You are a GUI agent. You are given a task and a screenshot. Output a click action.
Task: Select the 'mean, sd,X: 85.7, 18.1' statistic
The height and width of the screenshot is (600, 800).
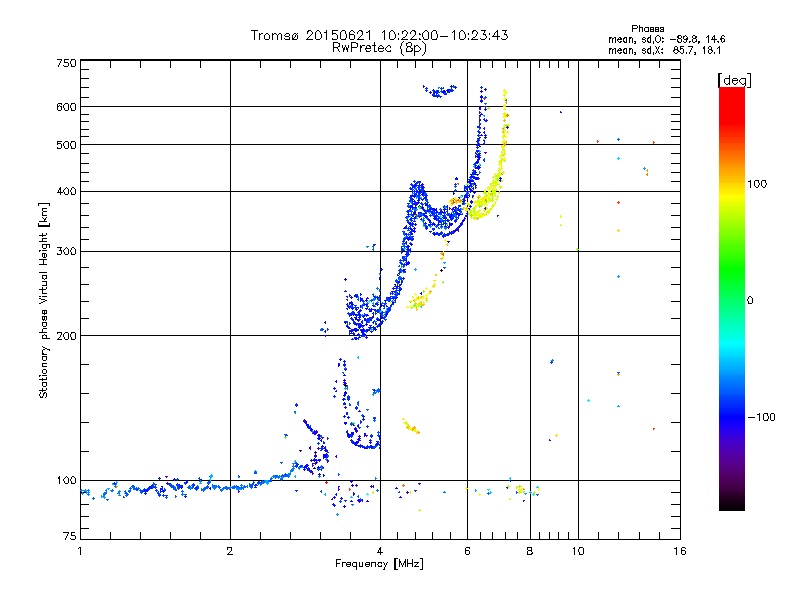pyautogui.click(x=664, y=50)
